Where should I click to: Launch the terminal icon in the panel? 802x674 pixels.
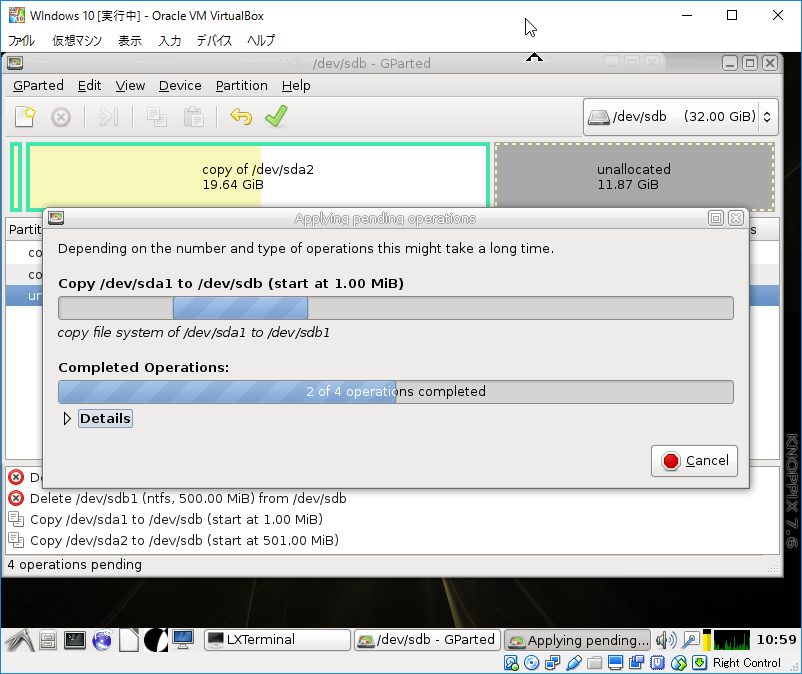[75, 640]
